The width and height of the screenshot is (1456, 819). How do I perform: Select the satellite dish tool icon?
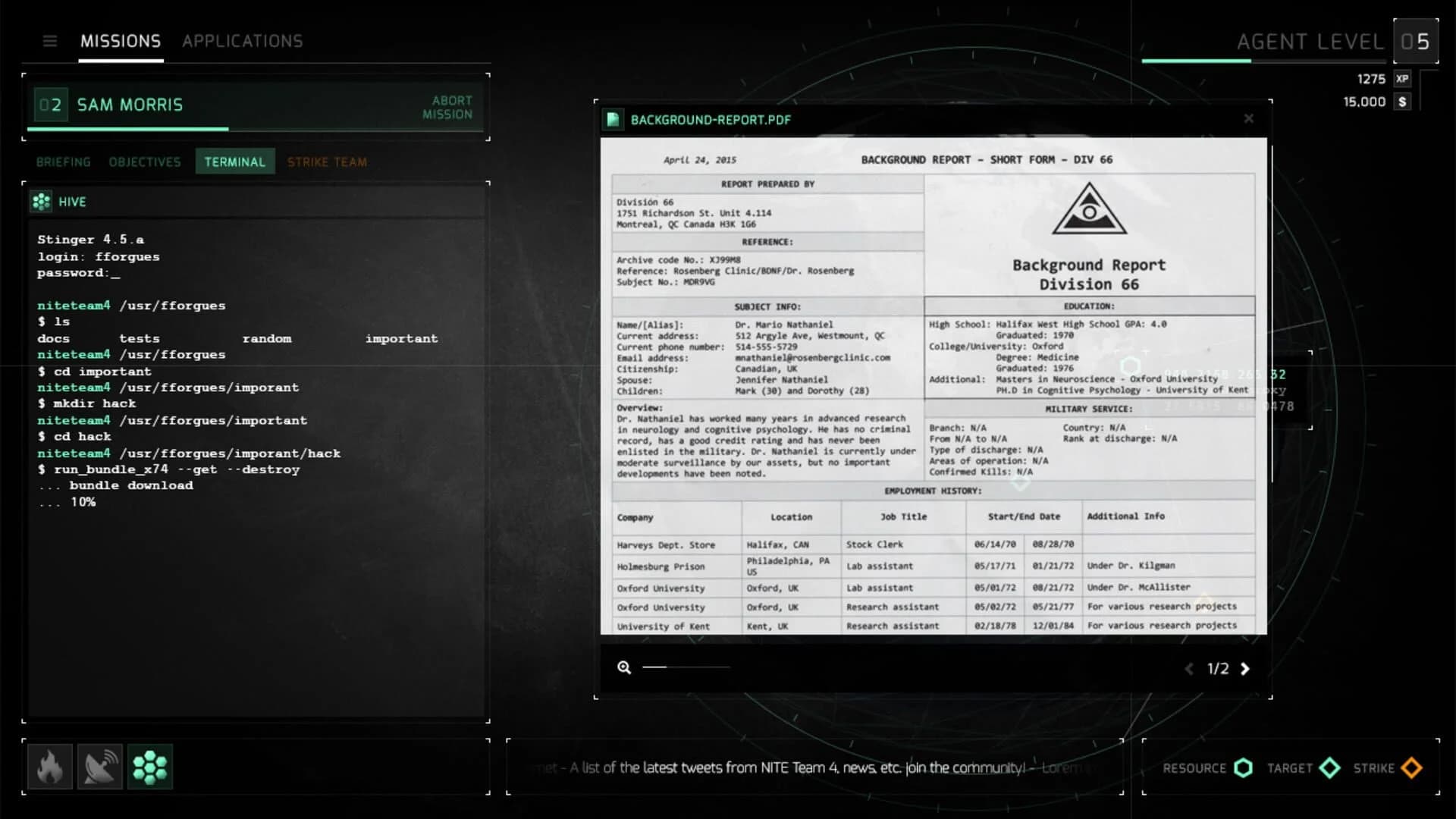point(99,767)
